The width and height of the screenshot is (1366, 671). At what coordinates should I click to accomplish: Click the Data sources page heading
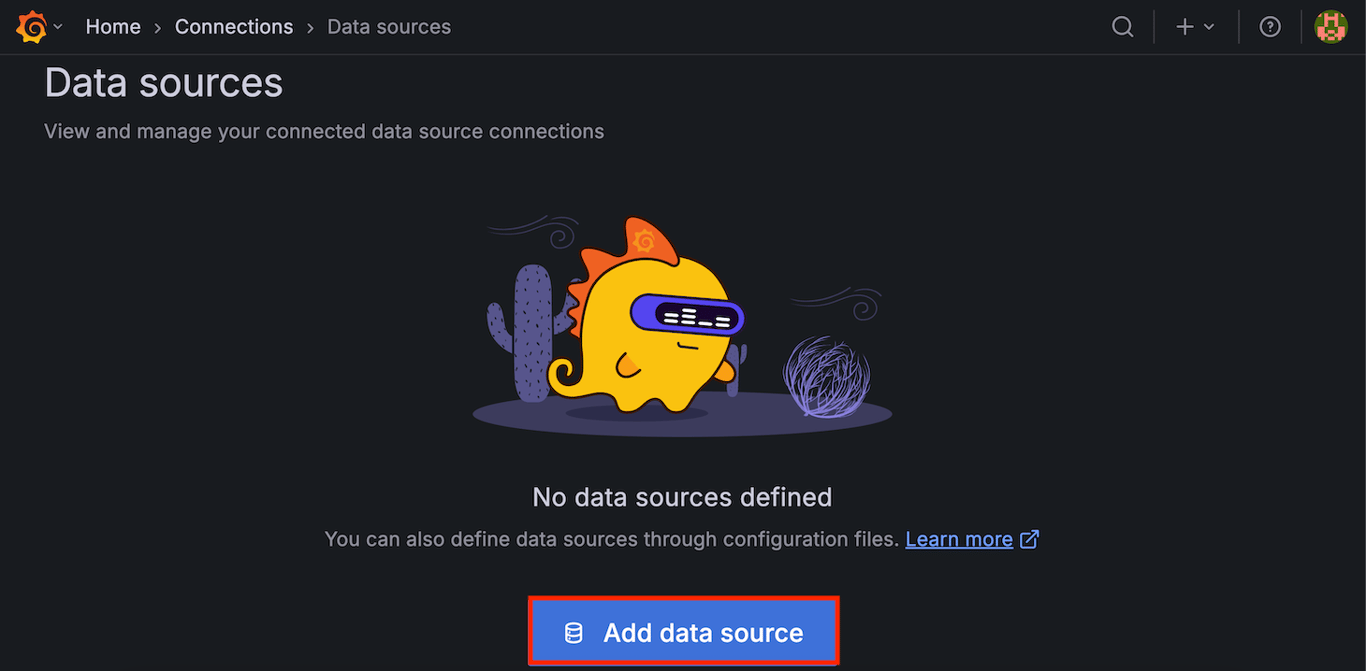pyautogui.click(x=164, y=82)
